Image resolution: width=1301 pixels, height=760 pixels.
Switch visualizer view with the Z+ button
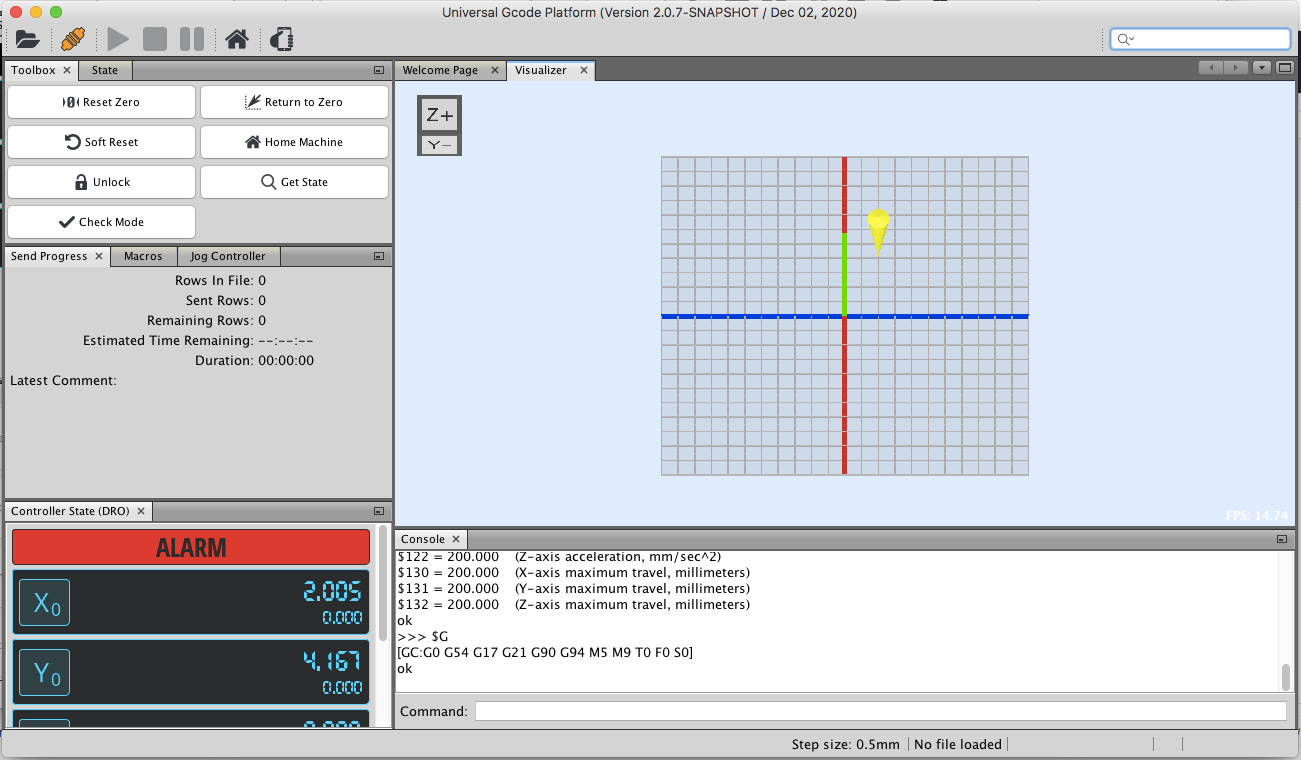click(438, 113)
